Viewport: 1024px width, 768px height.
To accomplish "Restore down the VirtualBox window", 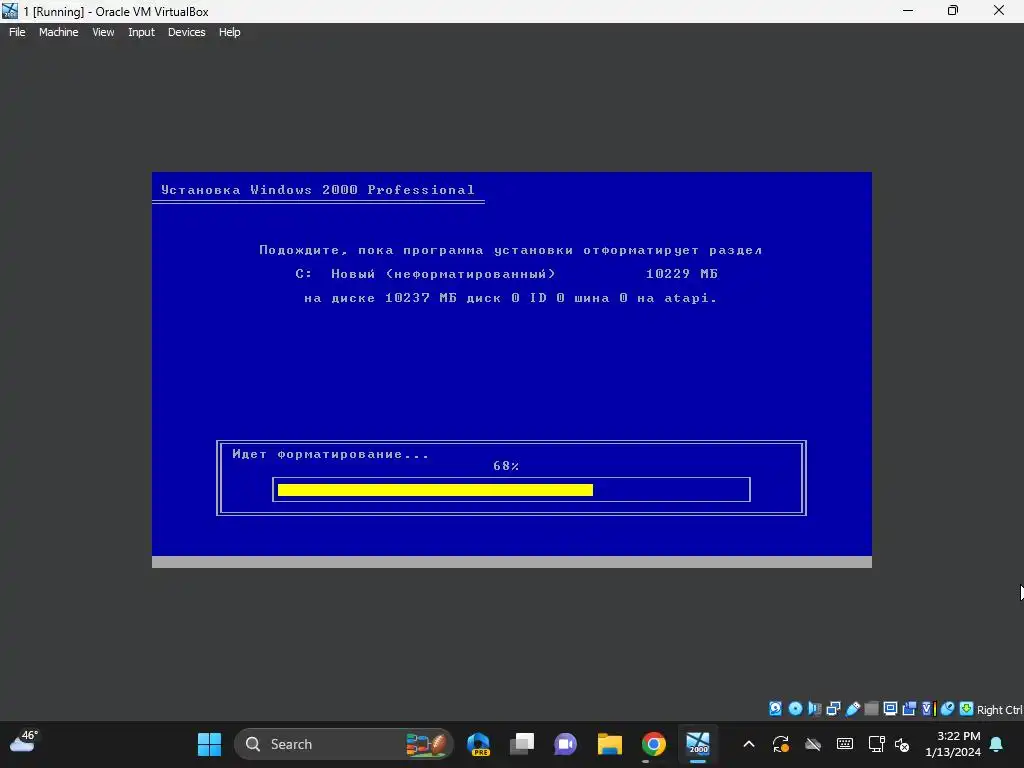I will pos(953,10).
